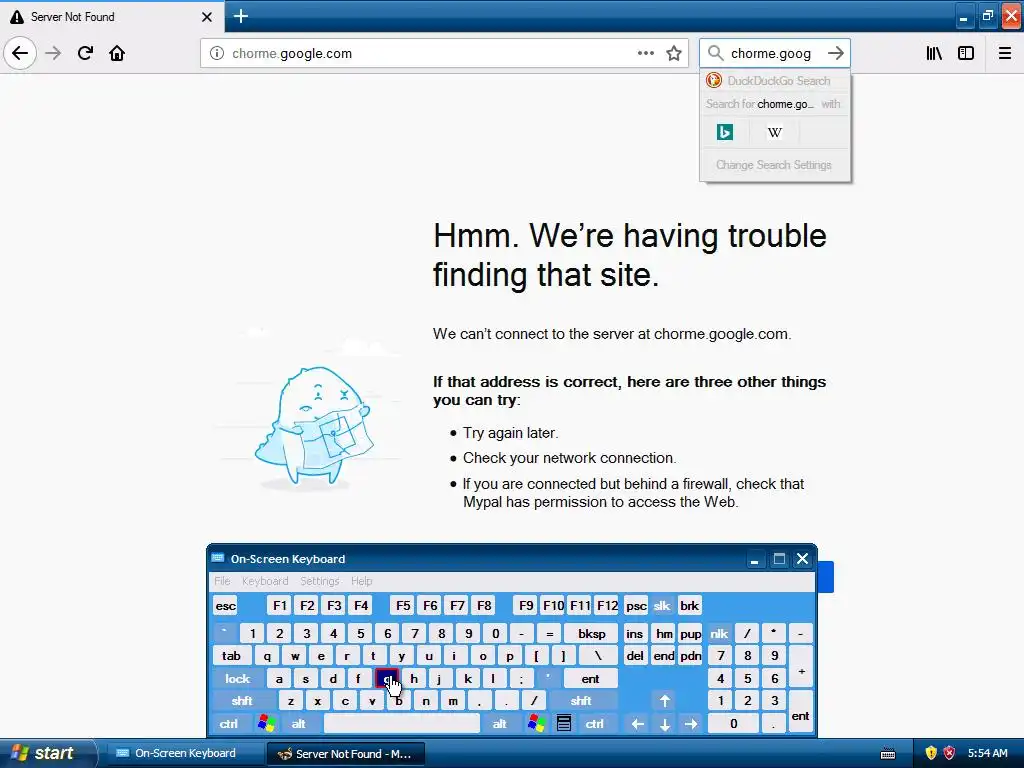Viewport: 1024px width, 768px height.
Task: Choose DuckDuckGo Search suggestion header
Action: [x=775, y=81]
